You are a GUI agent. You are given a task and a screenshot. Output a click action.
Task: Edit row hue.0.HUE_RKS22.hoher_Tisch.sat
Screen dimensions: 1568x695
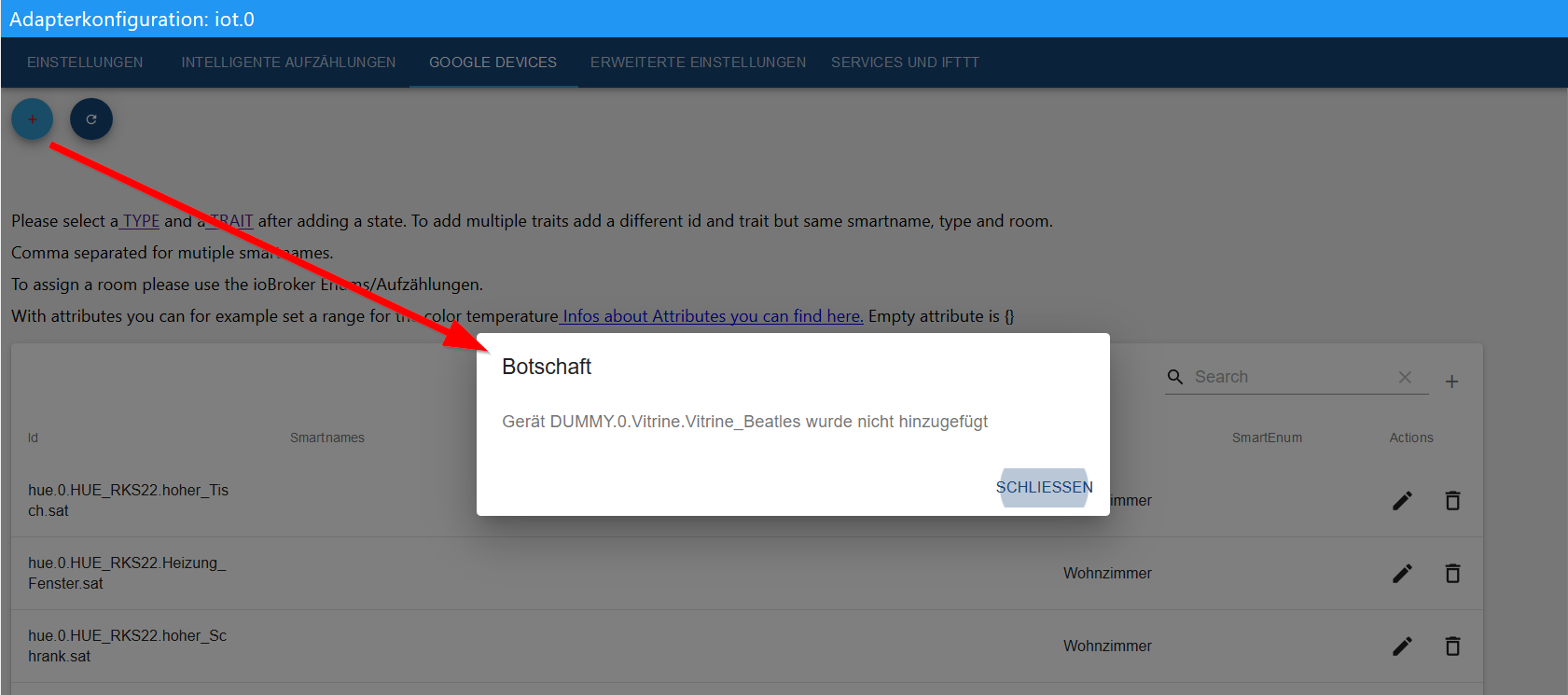coord(1402,501)
